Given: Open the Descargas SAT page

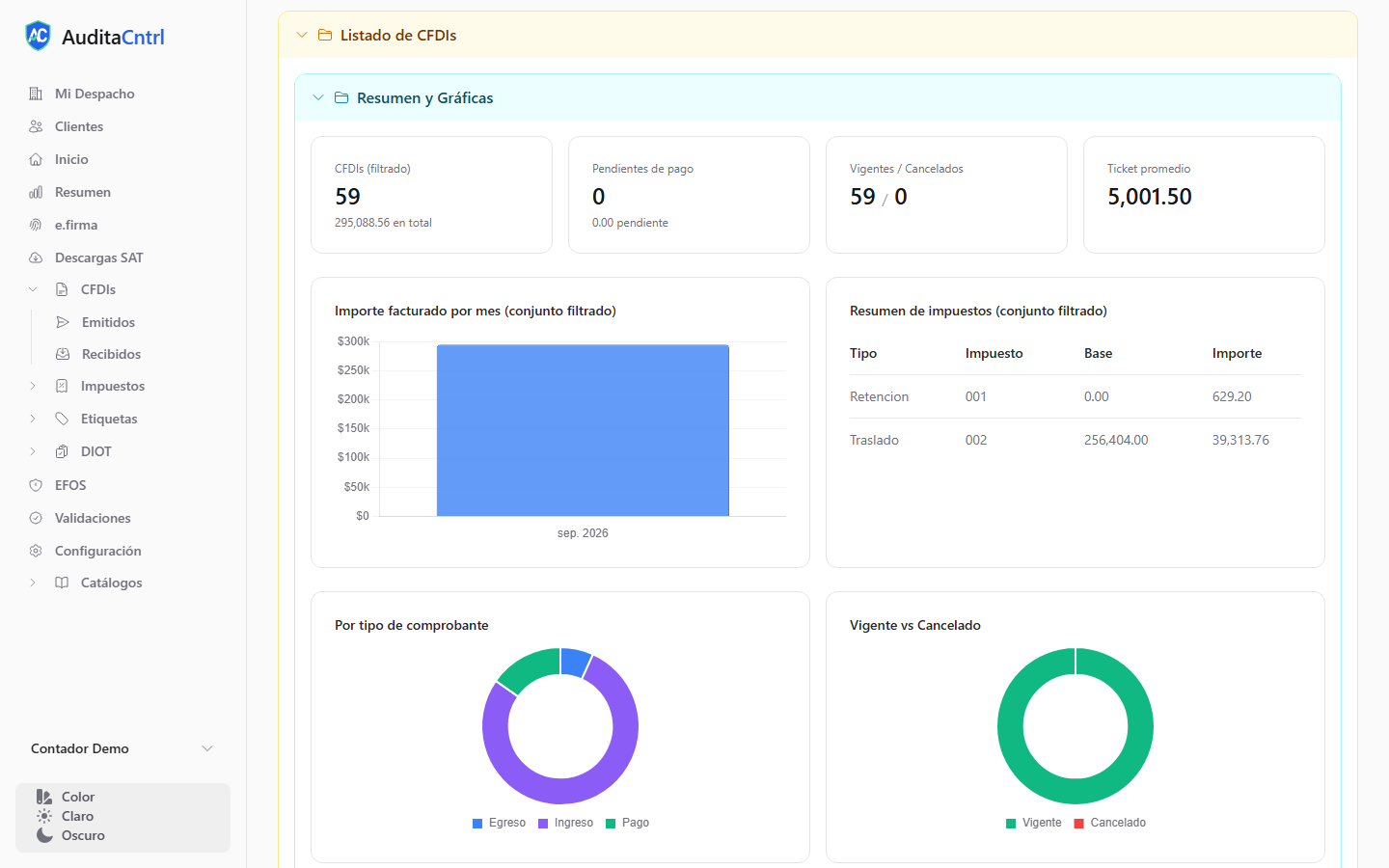Looking at the screenshot, I should [x=98, y=258].
